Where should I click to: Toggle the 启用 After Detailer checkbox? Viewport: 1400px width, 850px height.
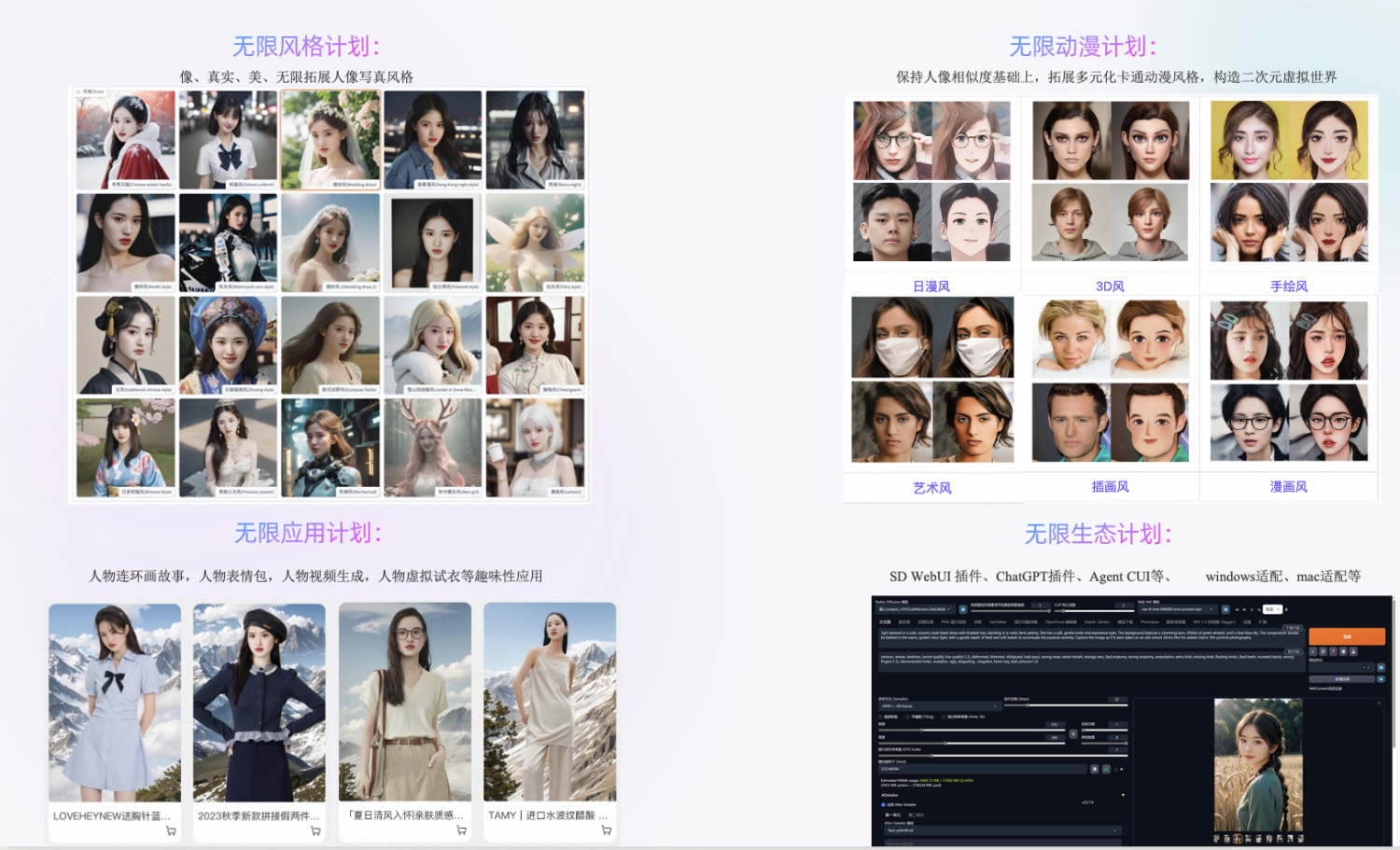(883, 804)
